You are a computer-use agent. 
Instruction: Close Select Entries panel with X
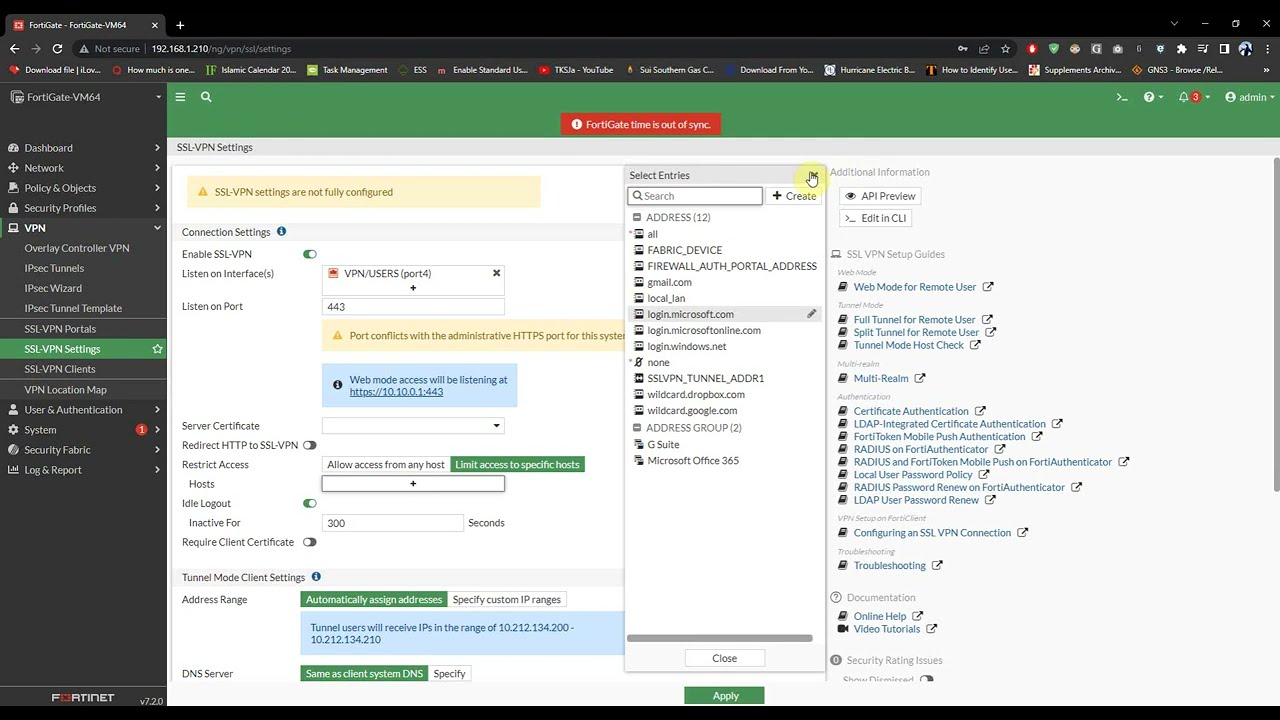click(x=813, y=175)
